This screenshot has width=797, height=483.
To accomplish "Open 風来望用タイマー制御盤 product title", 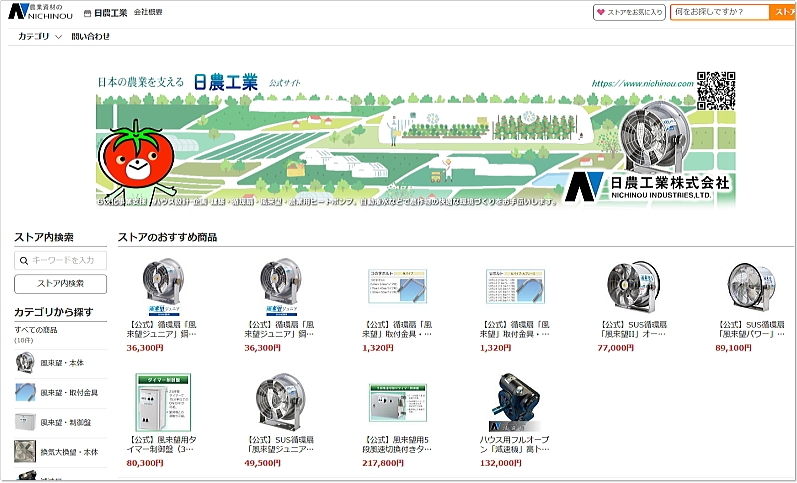I will click(x=163, y=444).
